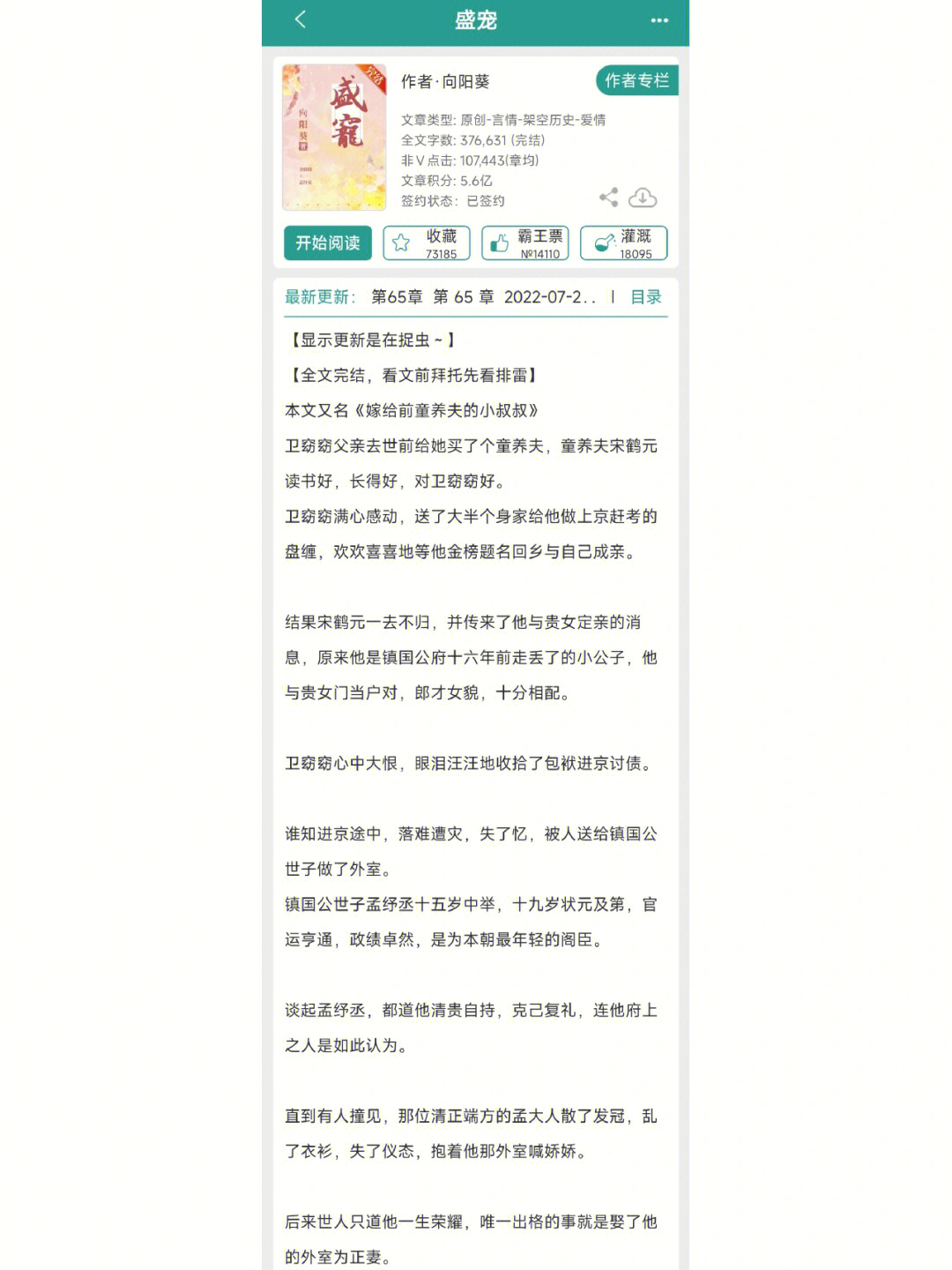This screenshot has height=1270, width=952.
Task: Tap the share icon
Action: tap(608, 198)
